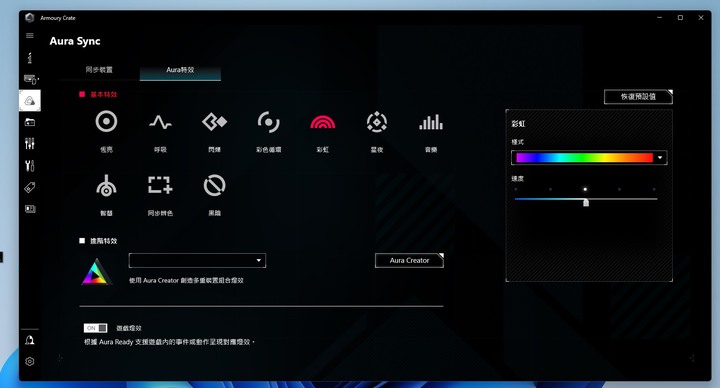Click the 樣式 pattern label
The width and height of the screenshot is (720, 388).
click(518, 142)
